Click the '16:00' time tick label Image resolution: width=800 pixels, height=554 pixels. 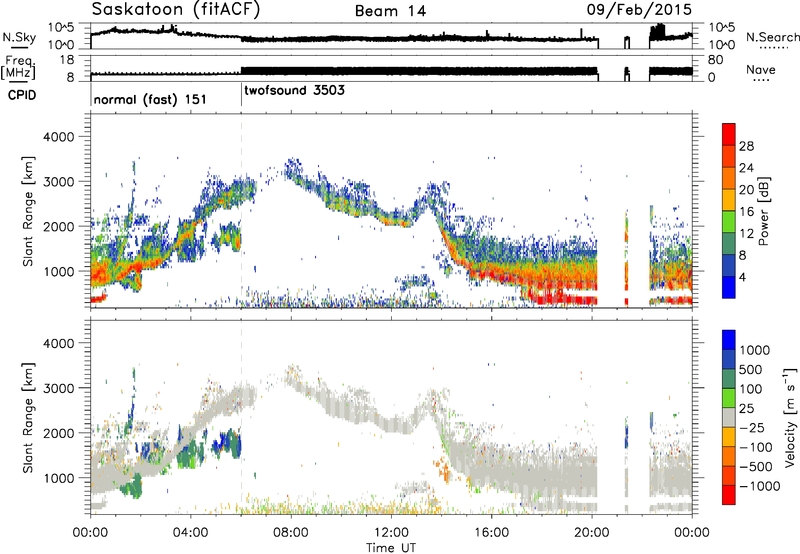point(491,533)
